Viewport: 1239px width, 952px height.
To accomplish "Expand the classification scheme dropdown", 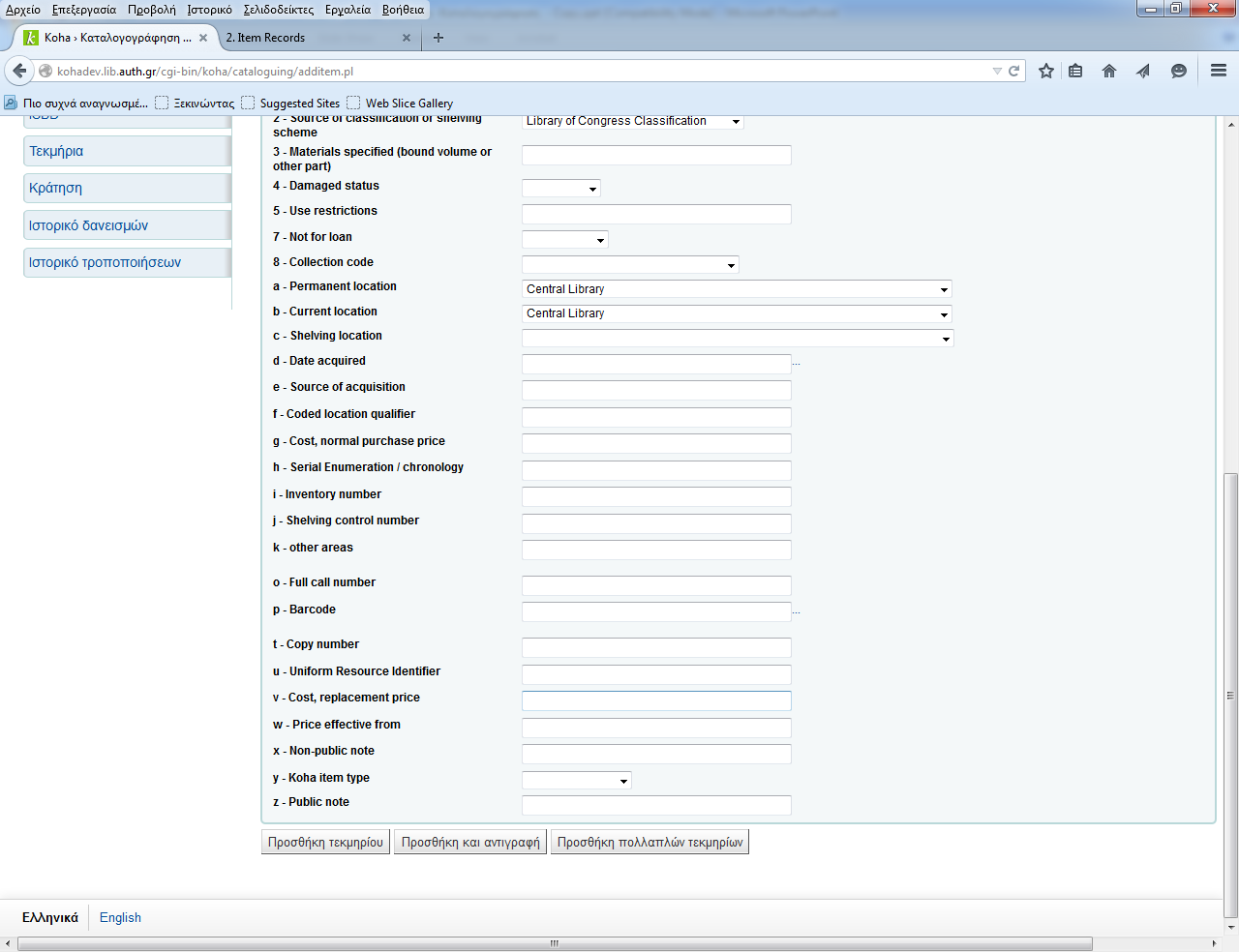I will pos(633,121).
